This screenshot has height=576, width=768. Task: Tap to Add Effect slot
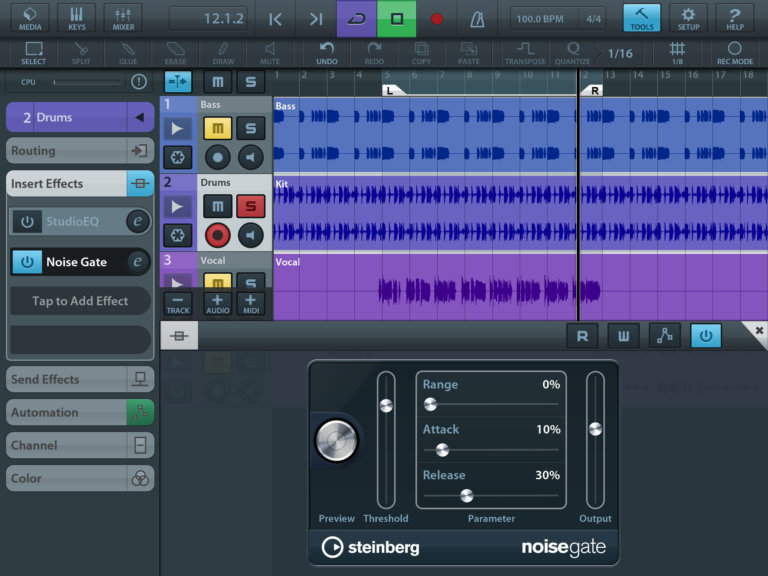tap(80, 301)
